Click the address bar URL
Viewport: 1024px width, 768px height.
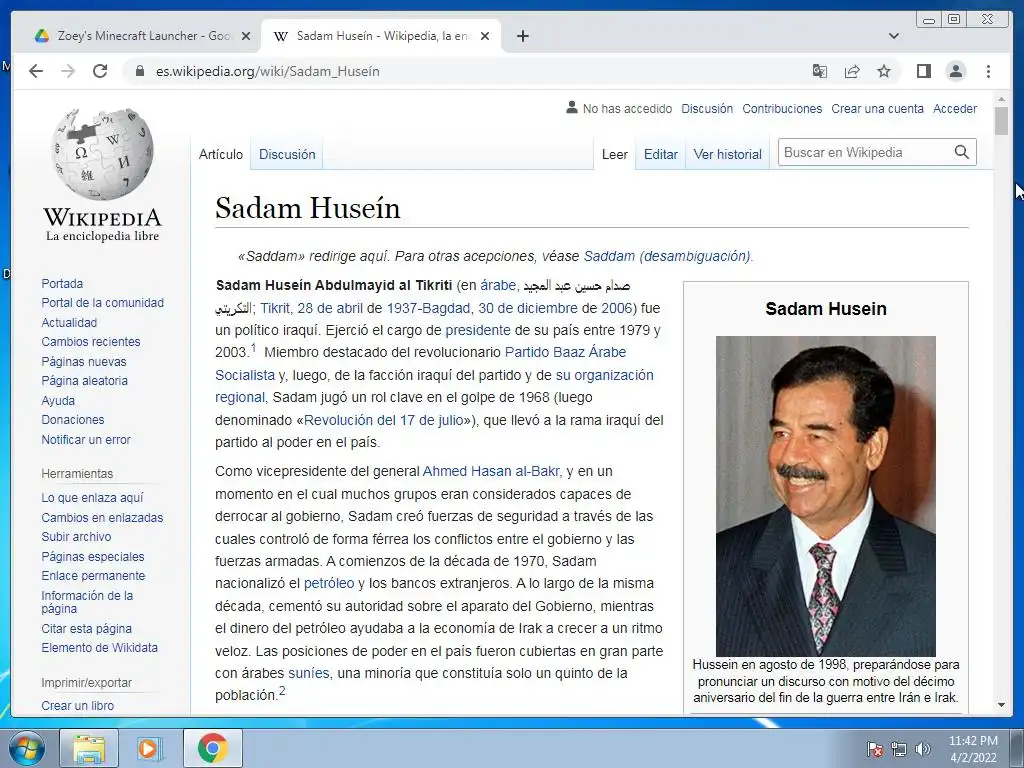[x=268, y=71]
